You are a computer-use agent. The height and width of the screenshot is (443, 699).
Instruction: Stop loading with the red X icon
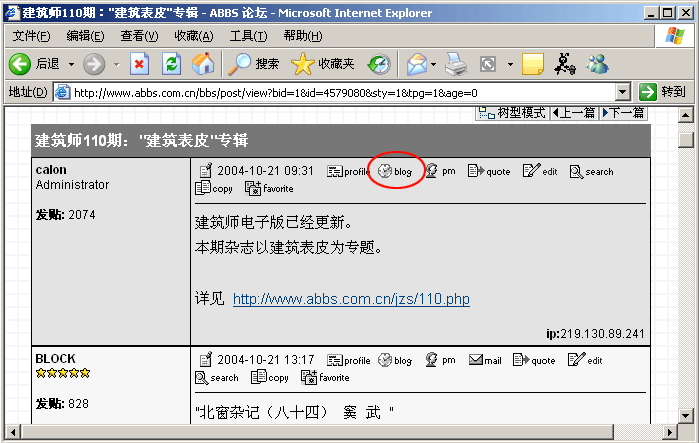tap(139, 64)
